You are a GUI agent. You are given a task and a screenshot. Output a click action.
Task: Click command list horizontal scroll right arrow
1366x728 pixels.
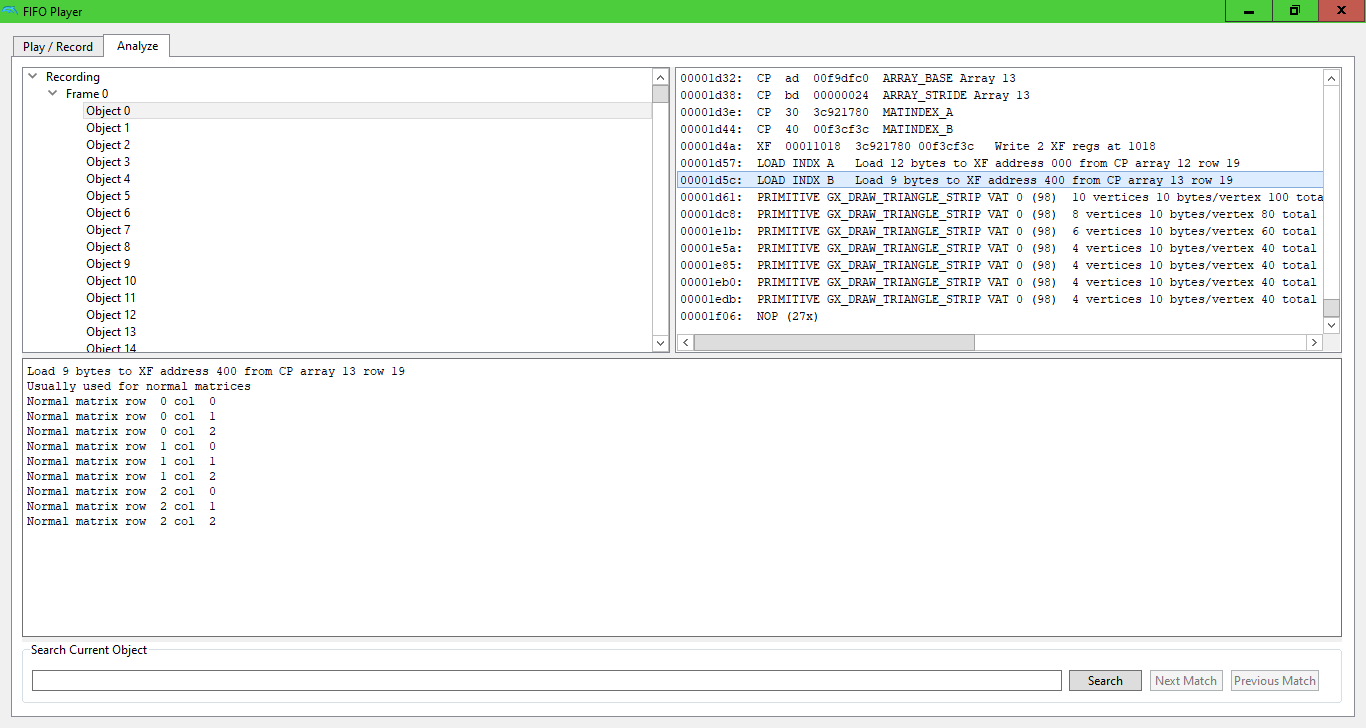pyautogui.click(x=1314, y=342)
